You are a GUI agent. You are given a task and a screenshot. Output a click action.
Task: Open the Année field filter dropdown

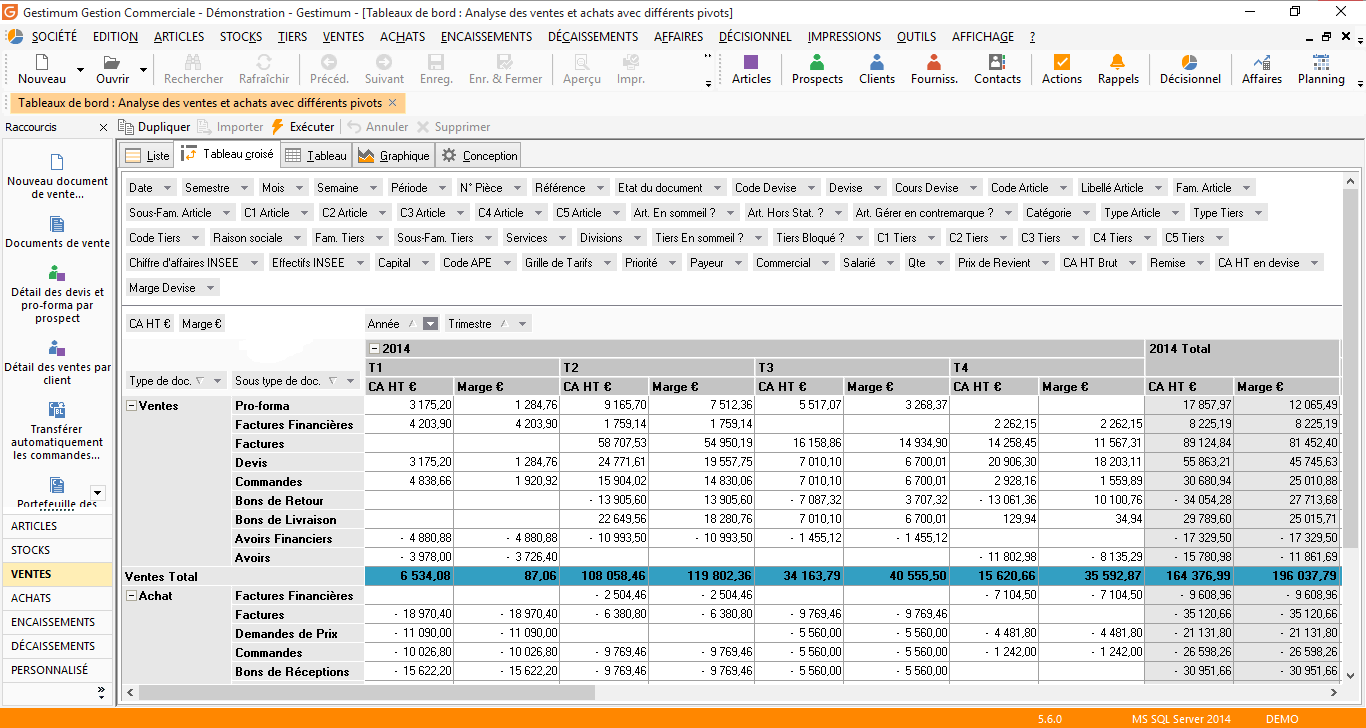pyautogui.click(x=430, y=324)
